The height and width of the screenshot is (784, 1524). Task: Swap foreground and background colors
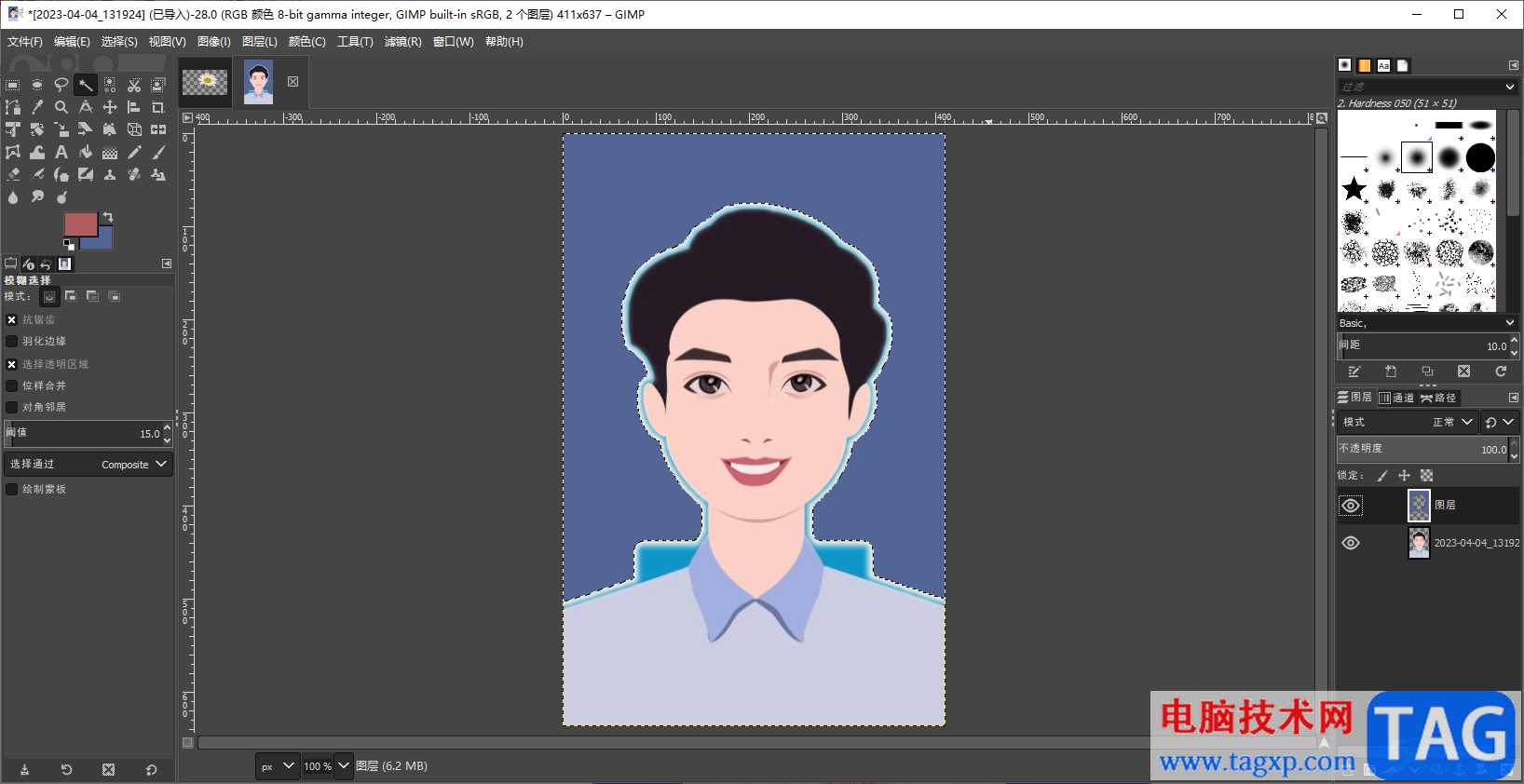click(108, 217)
